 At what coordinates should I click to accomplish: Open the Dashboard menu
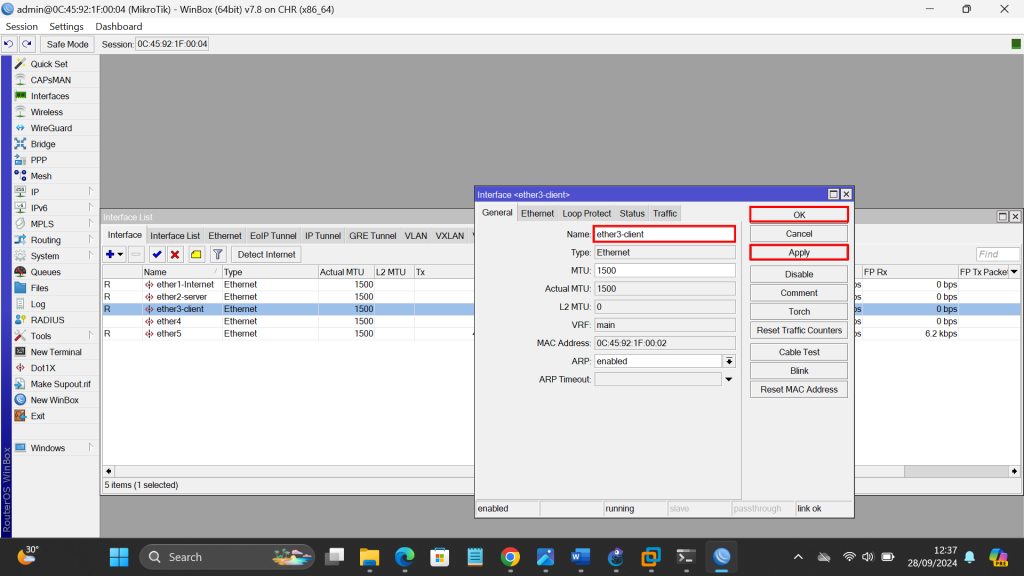pos(118,27)
